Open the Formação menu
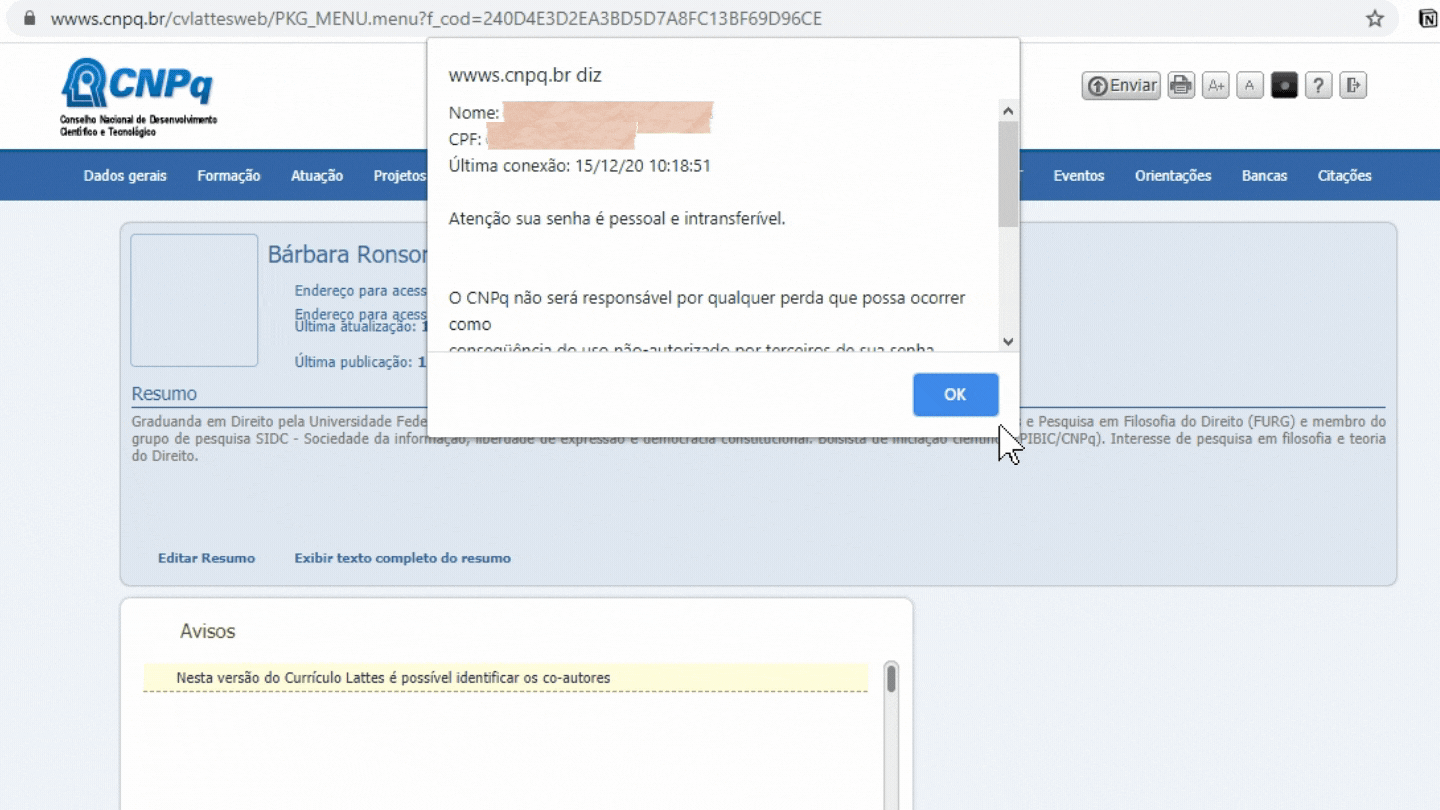Viewport: 1440px width, 810px height. click(x=229, y=175)
